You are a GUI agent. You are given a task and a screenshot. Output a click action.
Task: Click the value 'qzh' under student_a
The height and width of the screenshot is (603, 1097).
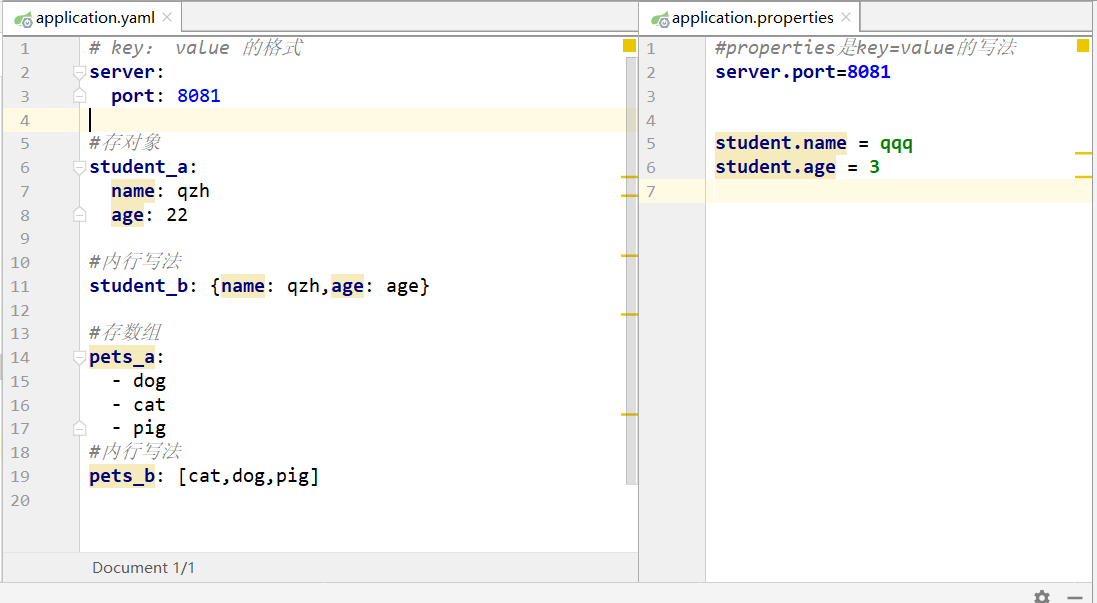coord(193,191)
